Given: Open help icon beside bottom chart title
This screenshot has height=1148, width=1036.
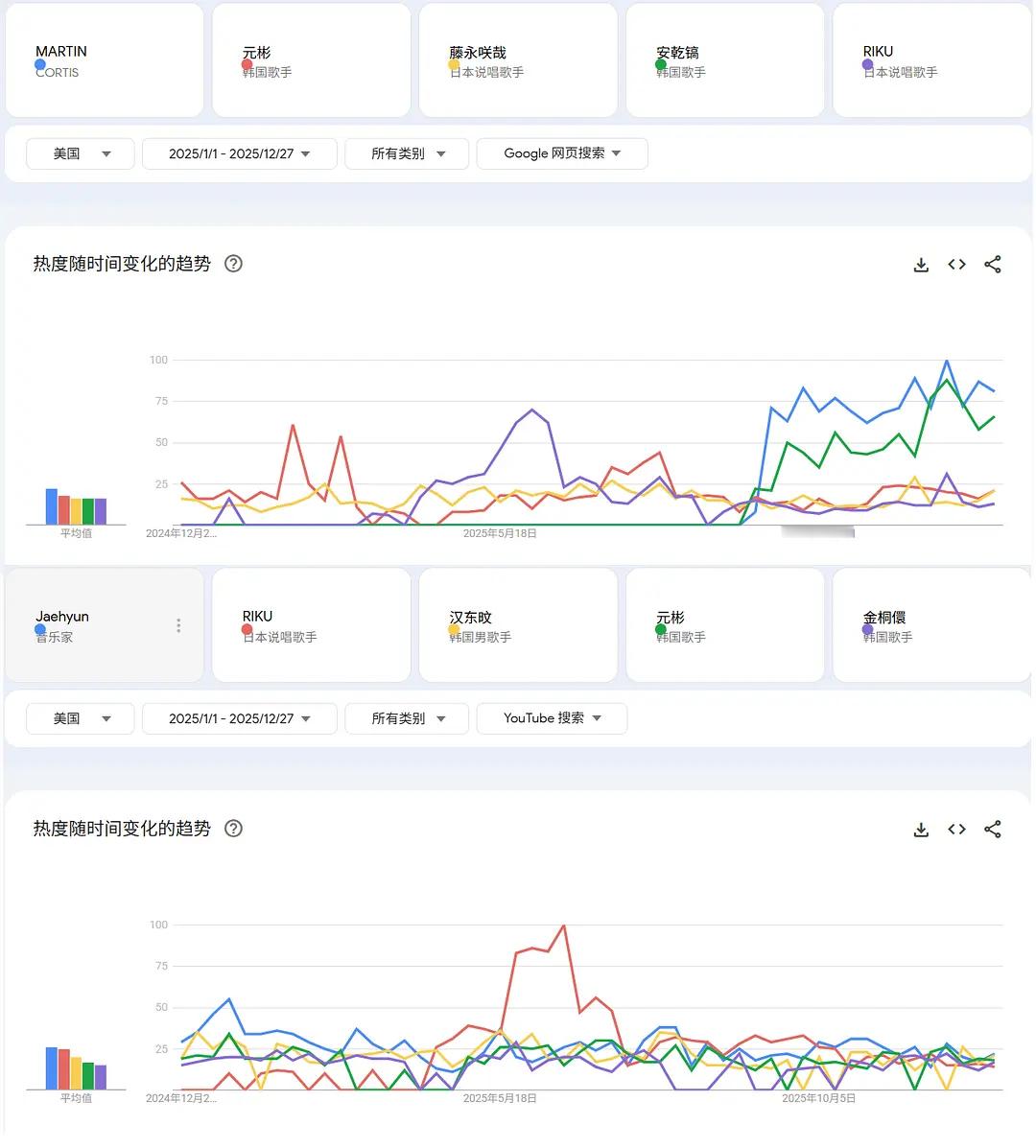Looking at the screenshot, I should coord(233,829).
